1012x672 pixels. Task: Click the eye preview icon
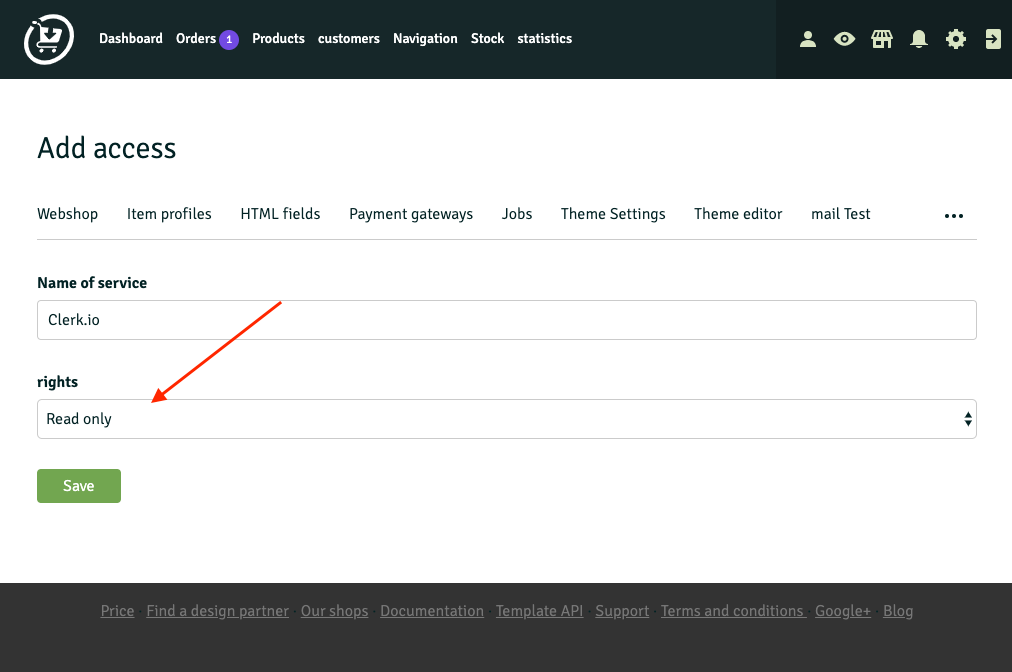[x=845, y=39]
